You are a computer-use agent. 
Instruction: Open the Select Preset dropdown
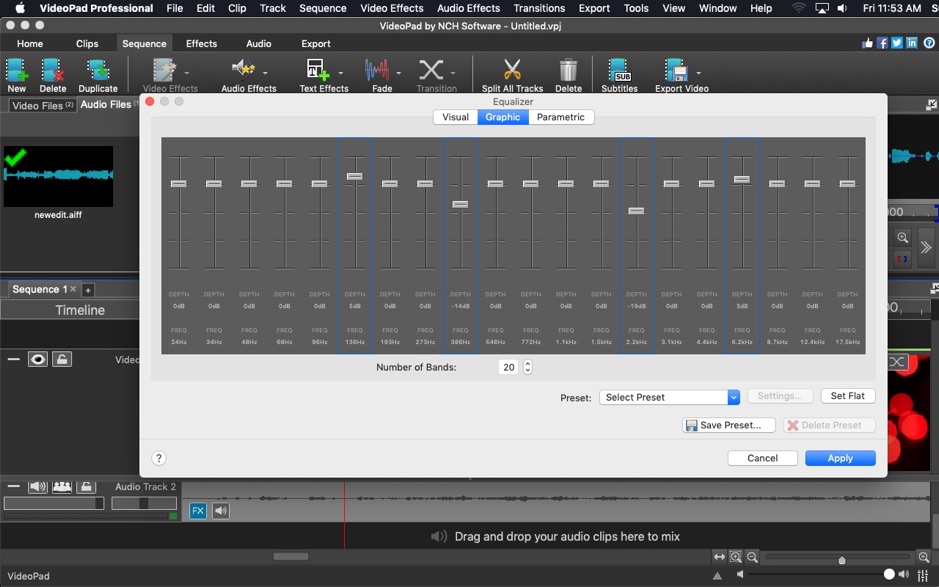[x=668, y=396]
